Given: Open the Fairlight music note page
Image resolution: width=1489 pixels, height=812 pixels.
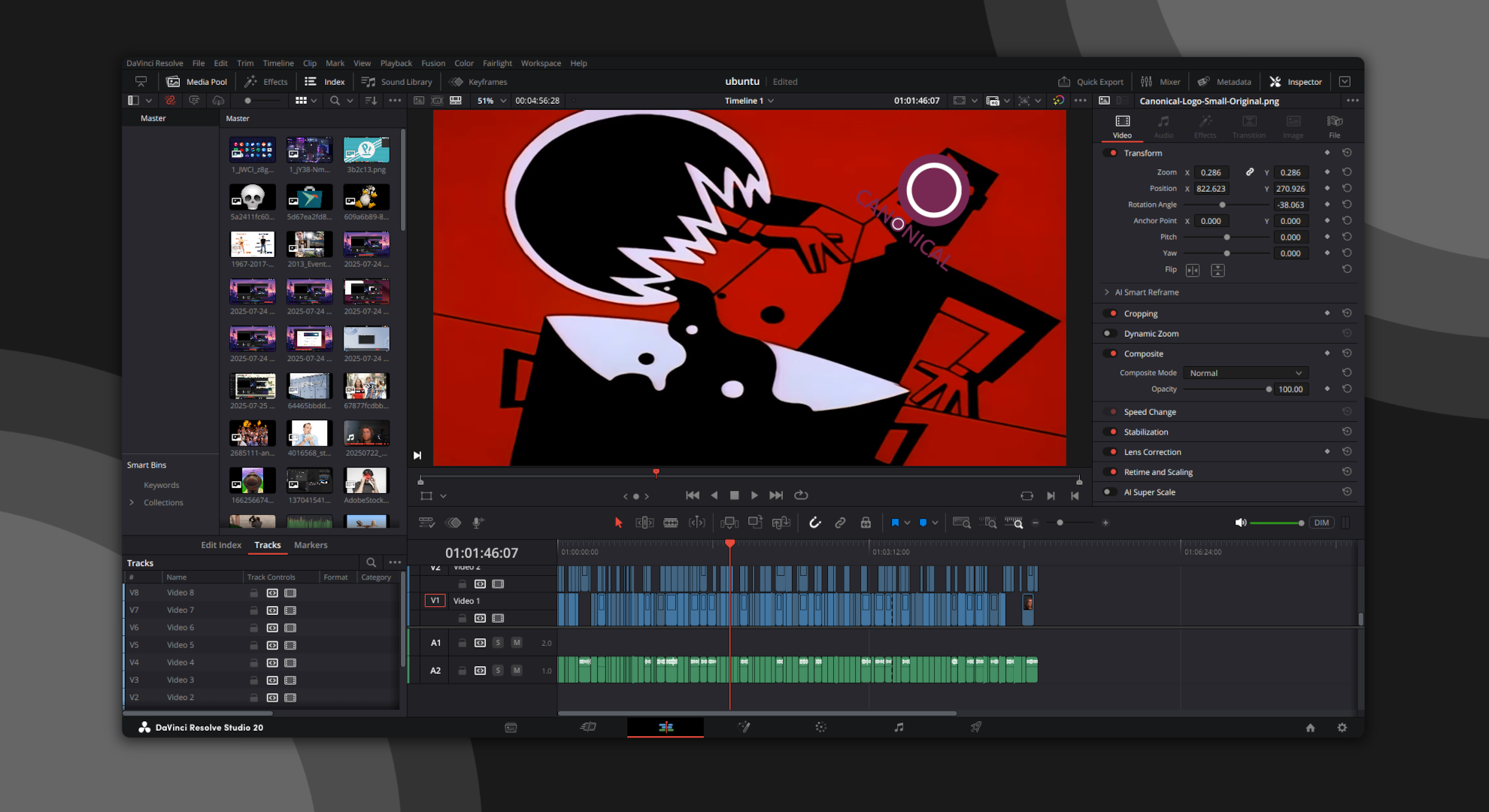Looking at the screenshot, I should 899,727.
